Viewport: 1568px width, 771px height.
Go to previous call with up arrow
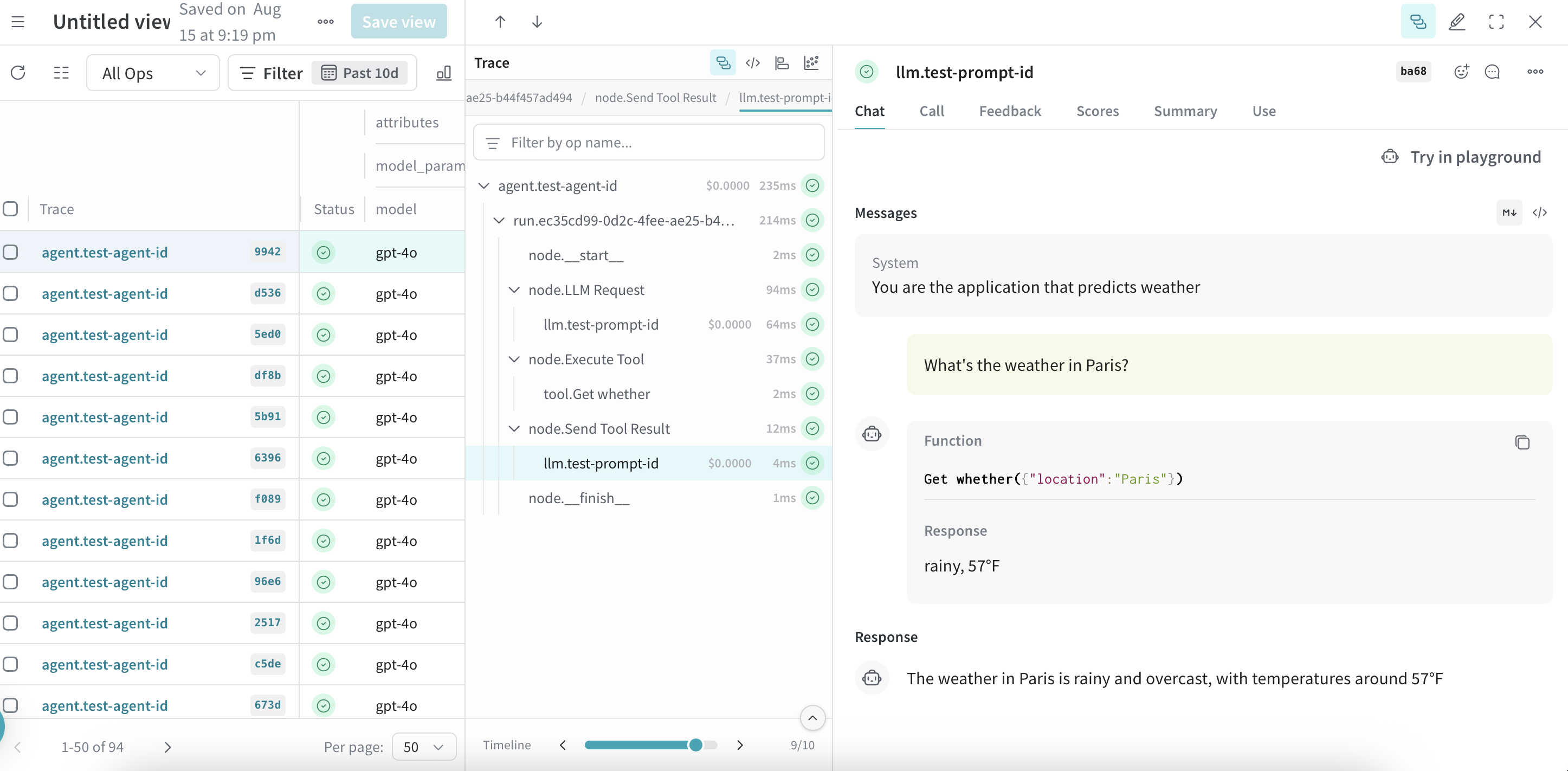point(500,22)
